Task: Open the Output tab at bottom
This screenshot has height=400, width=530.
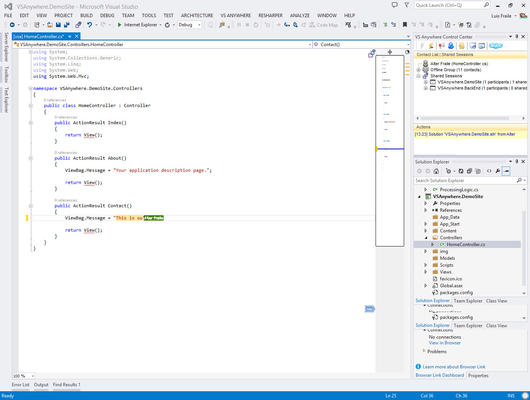Action: point(41,385)
